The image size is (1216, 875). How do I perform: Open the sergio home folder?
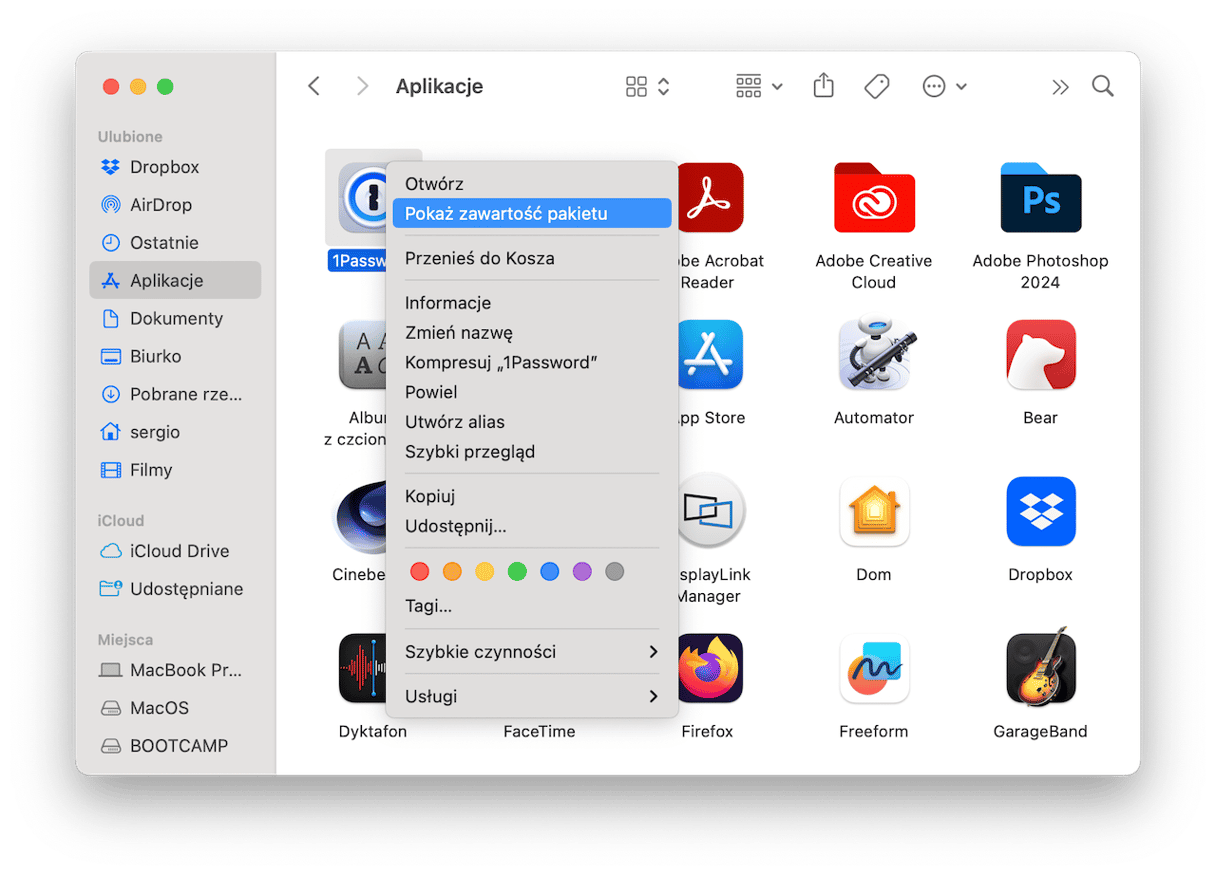click(x=175, y=432)
